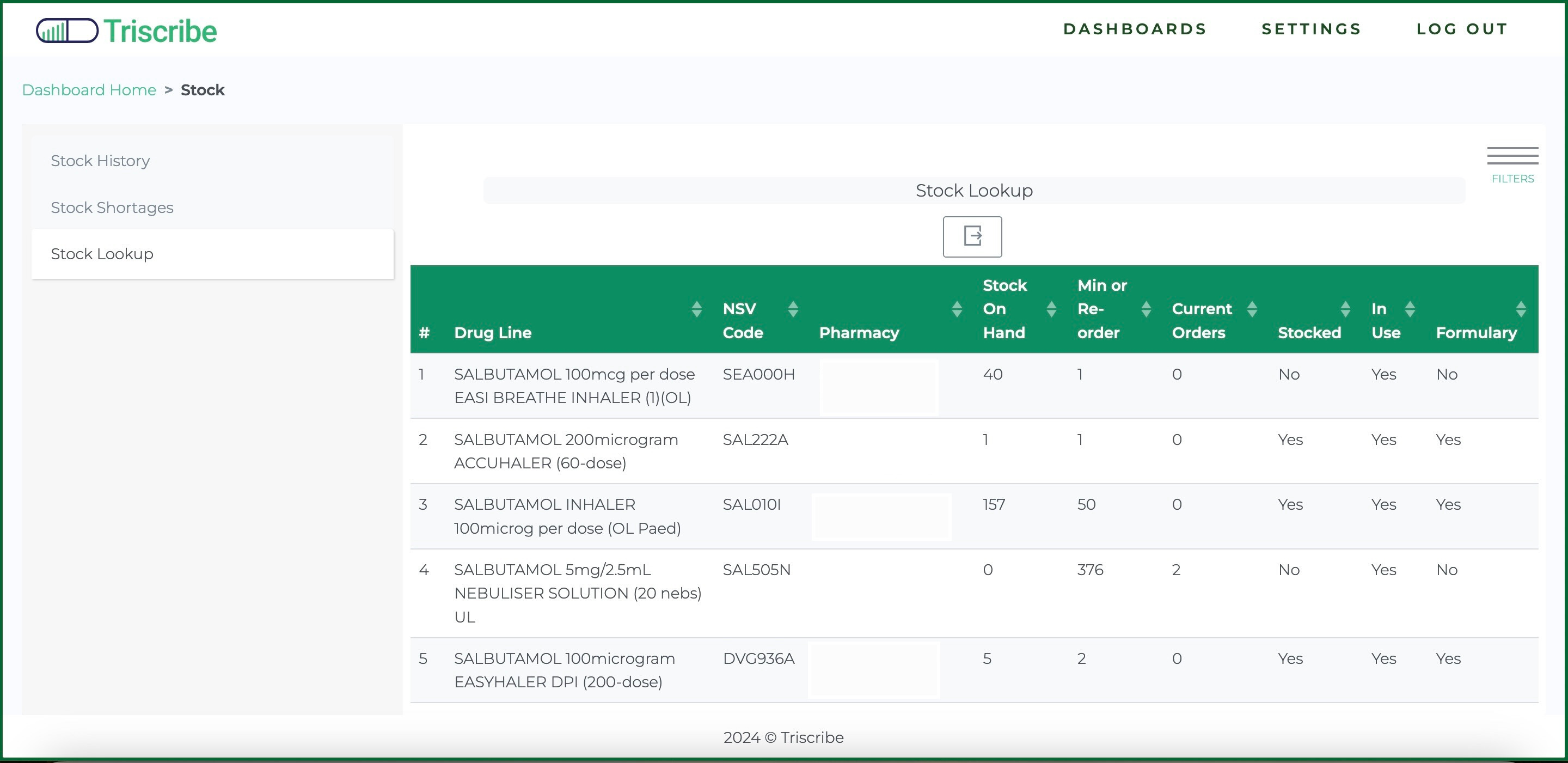The height and width of the screenshot is (763, 1568).
Task: Select SALBUTAMOL 100microgram EASYHALER DPI row
Action: point(974,670)
